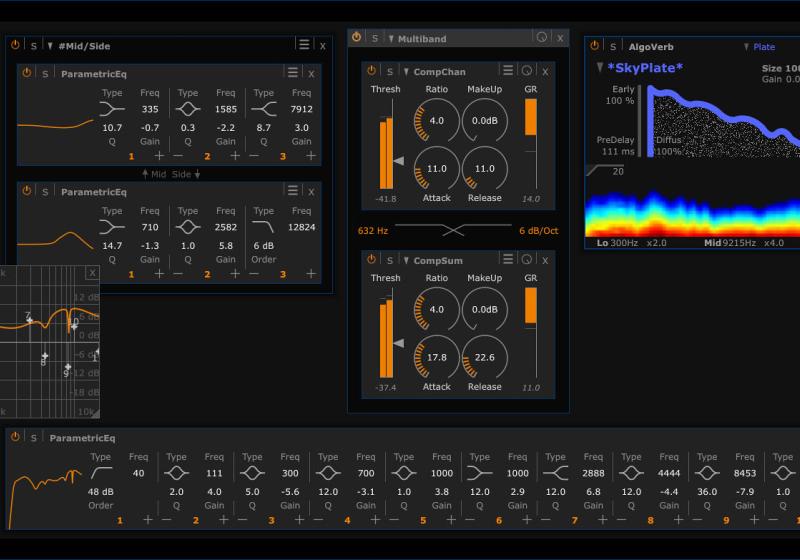Open the CompSum hamburger menu
Screen dimensions: 800x560
pyautogui.click(x=508, y=259)
